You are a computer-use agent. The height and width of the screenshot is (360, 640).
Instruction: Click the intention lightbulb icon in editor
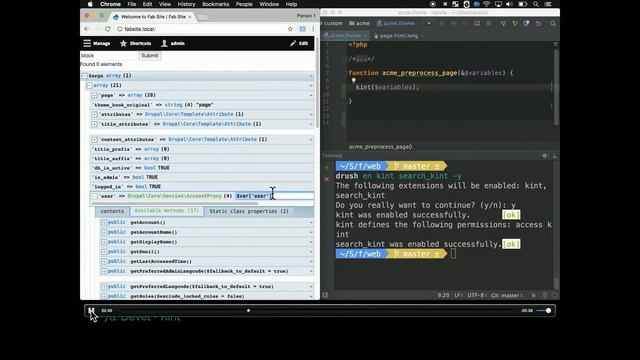click(353, 81)
